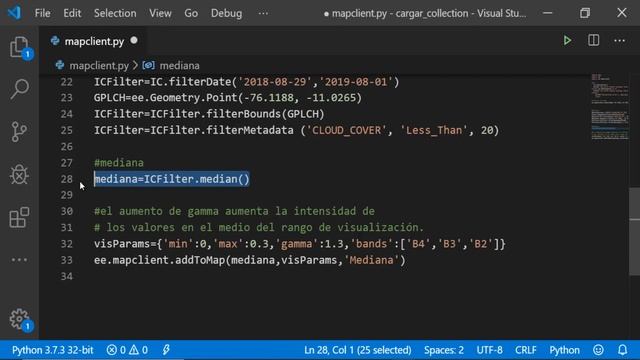The height and width of the screenshot is (360, 640).
Task: Click the editor minimap
Action: (x=610, y=107)
